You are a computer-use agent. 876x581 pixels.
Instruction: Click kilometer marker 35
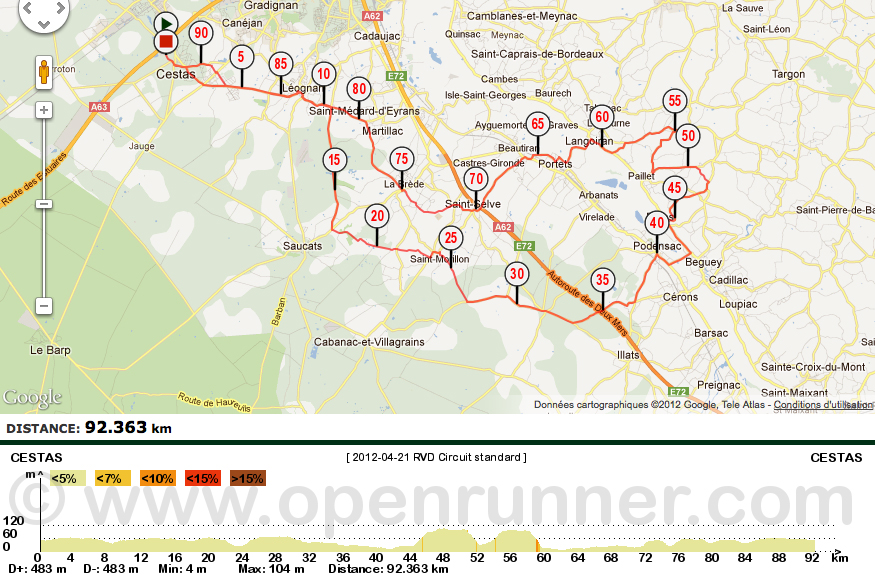[x=602, y=280]
